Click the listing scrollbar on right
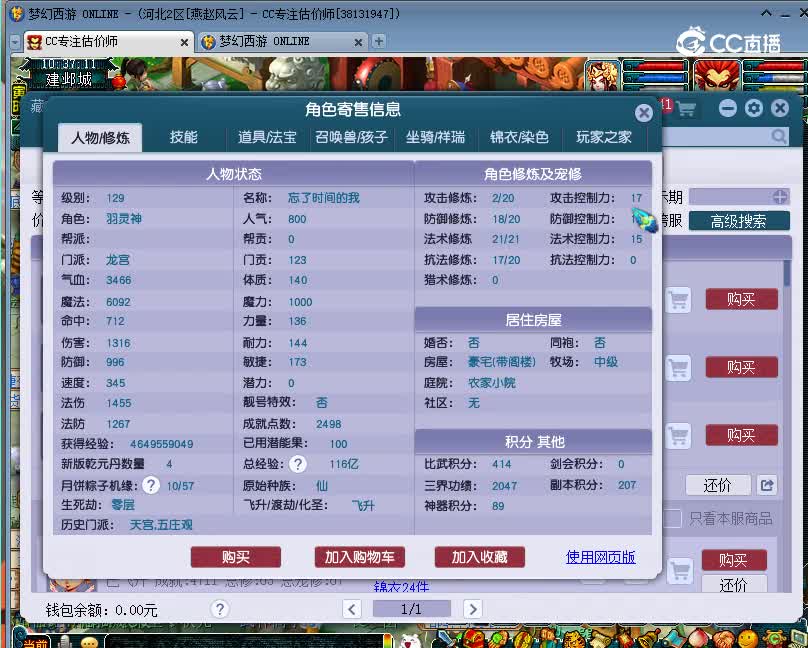 click(x=787, y=273)
